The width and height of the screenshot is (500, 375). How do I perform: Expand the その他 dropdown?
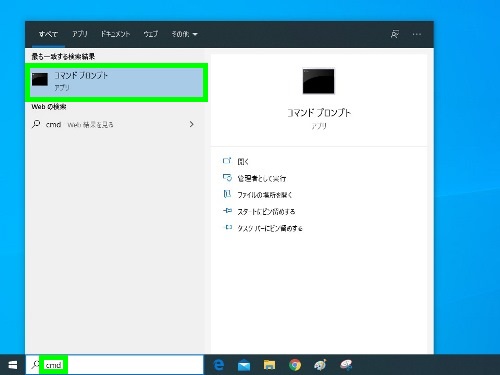point(184,34)
